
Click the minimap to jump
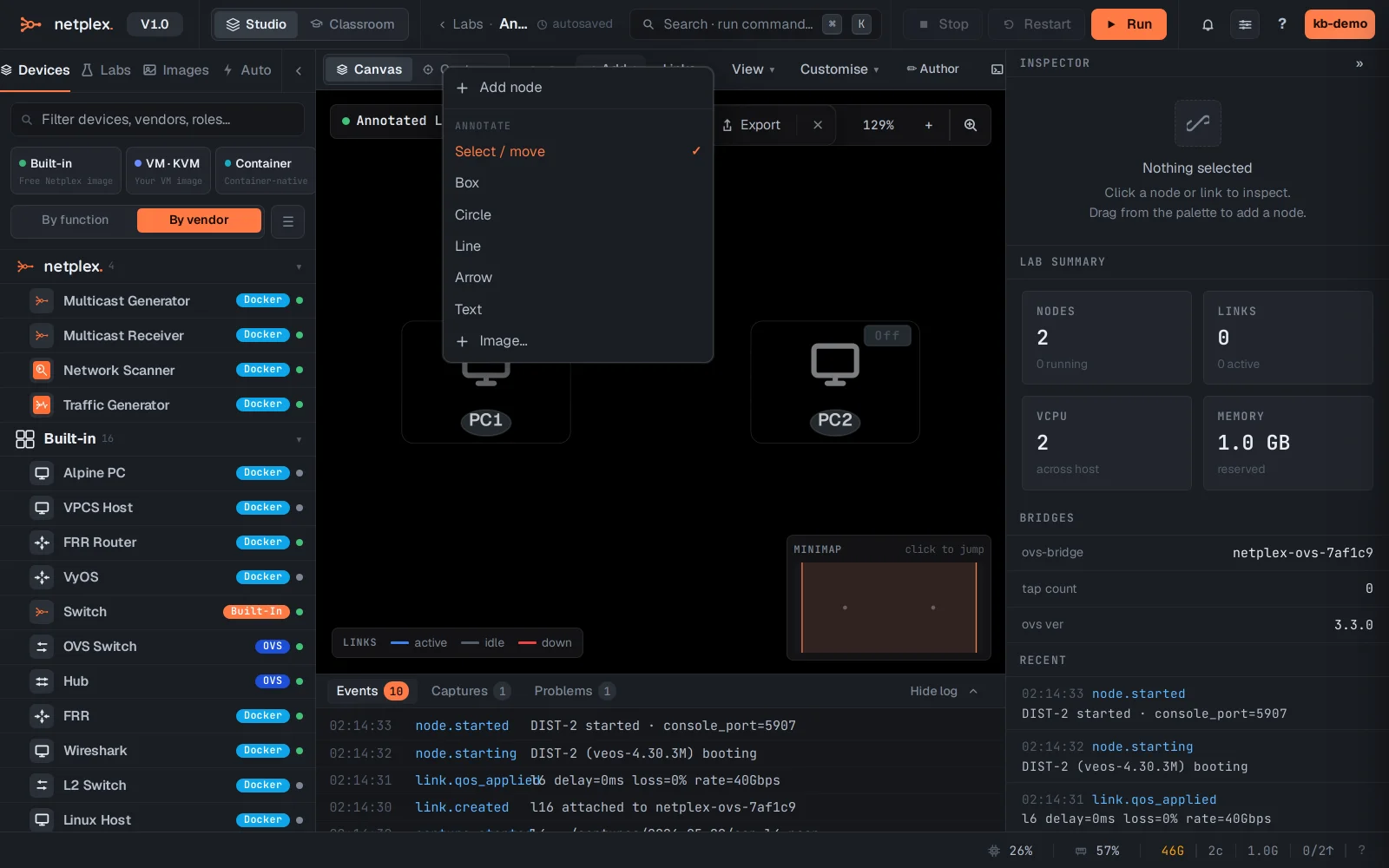(889, 607)
